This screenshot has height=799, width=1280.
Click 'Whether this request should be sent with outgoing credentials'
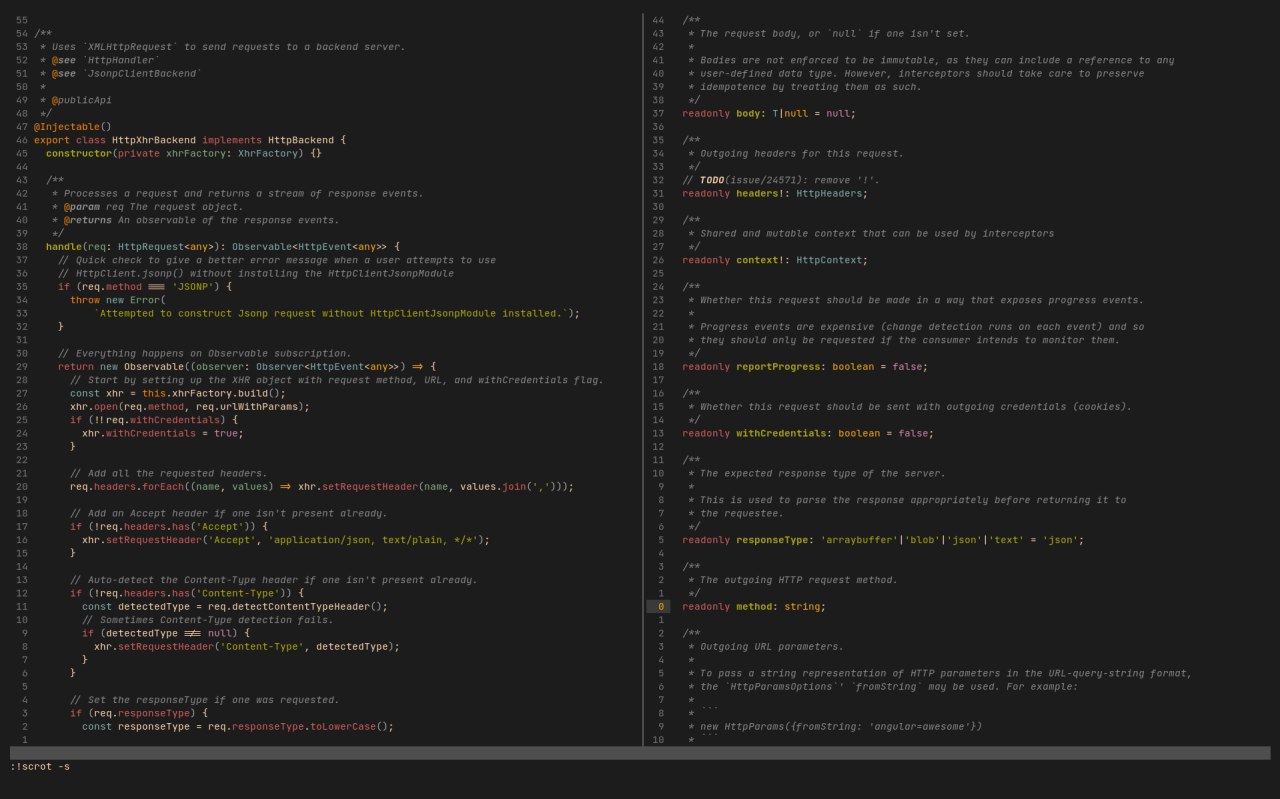(916, 406)
